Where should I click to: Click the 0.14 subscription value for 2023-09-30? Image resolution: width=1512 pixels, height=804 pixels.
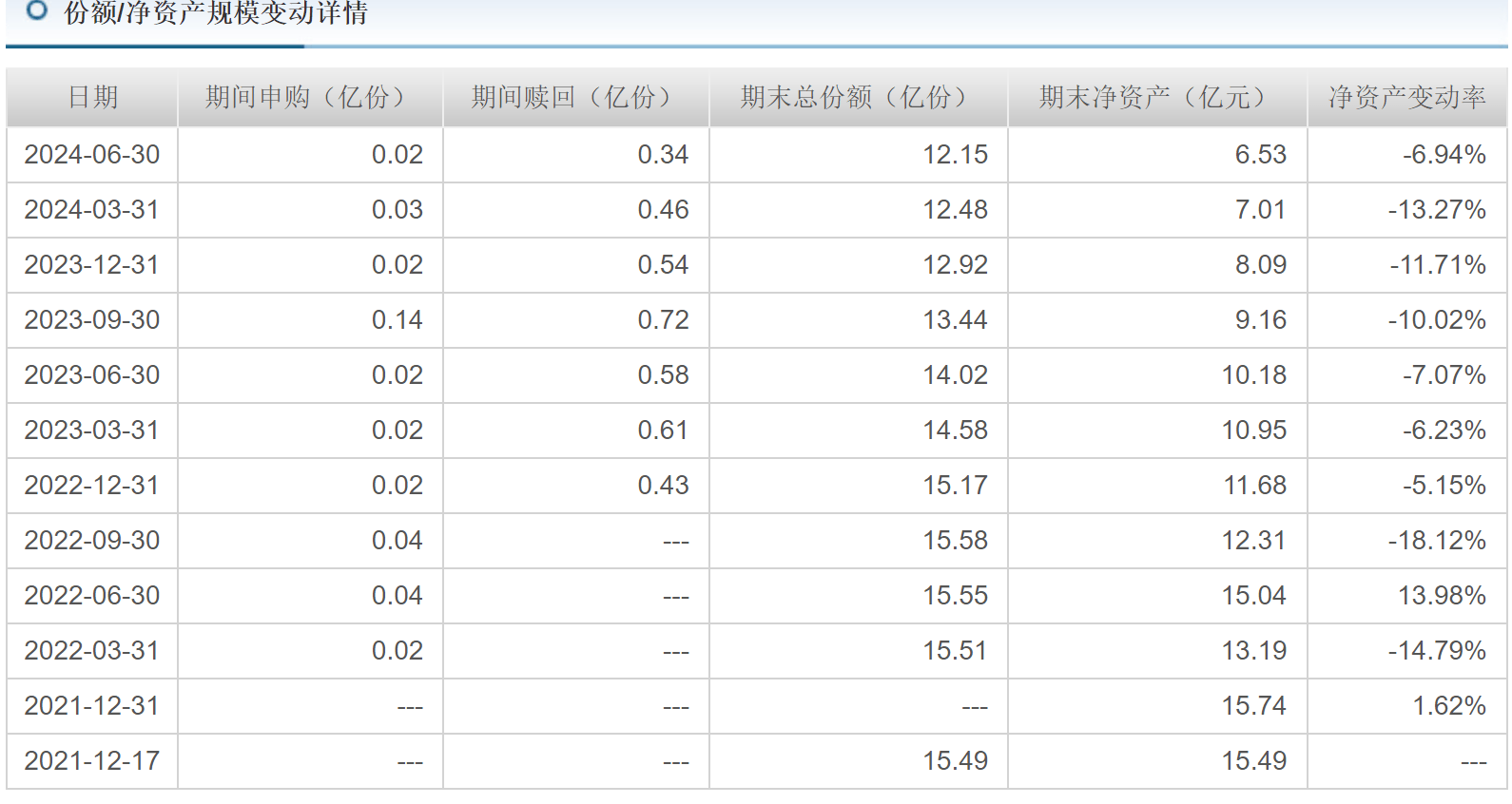[x=397, y=319]
